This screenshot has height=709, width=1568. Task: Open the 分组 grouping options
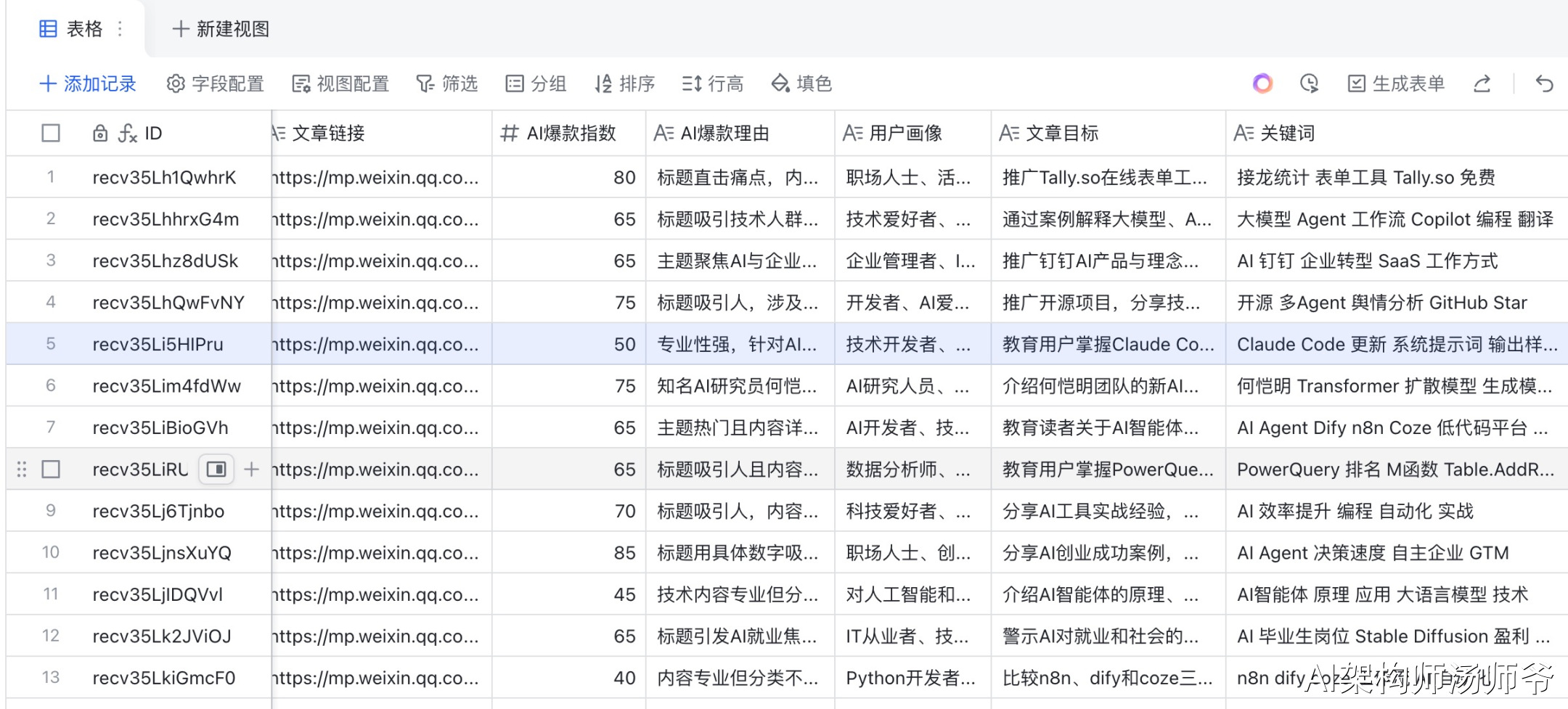coord(536,83)
